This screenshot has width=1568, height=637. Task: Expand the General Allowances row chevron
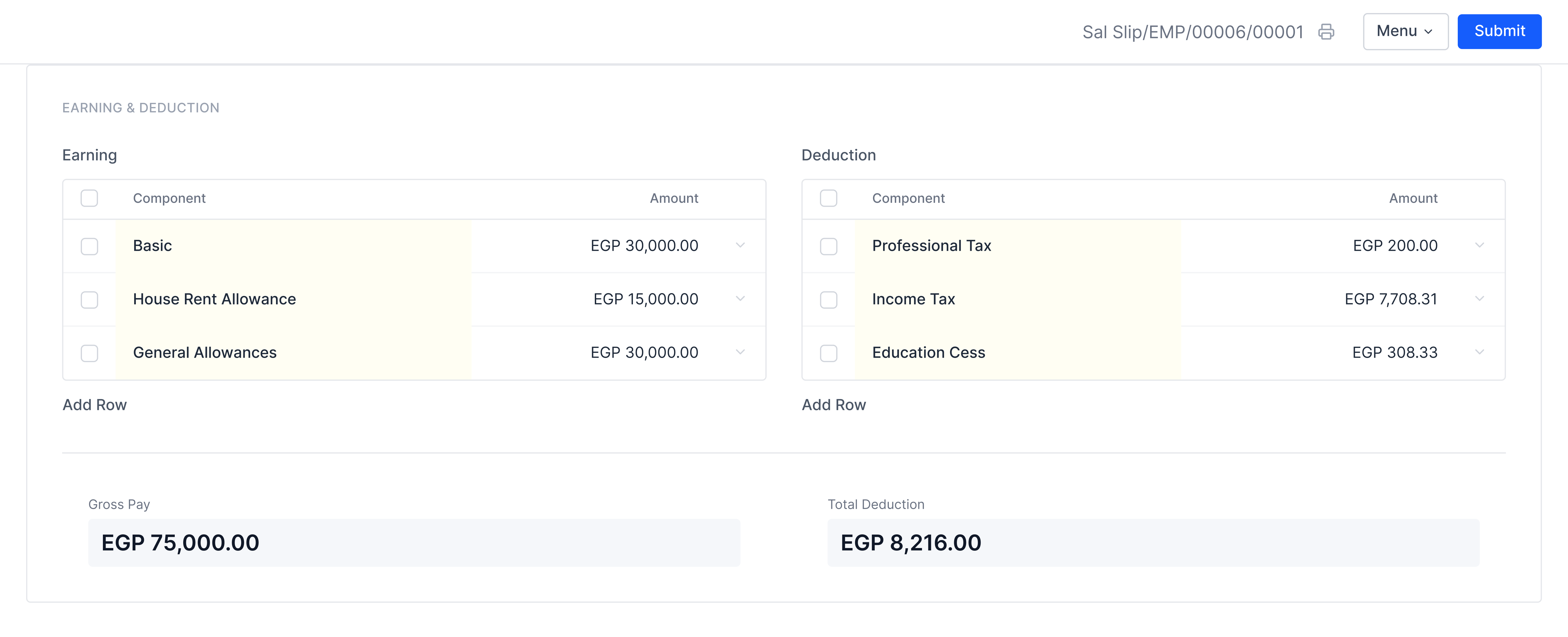point(740,352)
